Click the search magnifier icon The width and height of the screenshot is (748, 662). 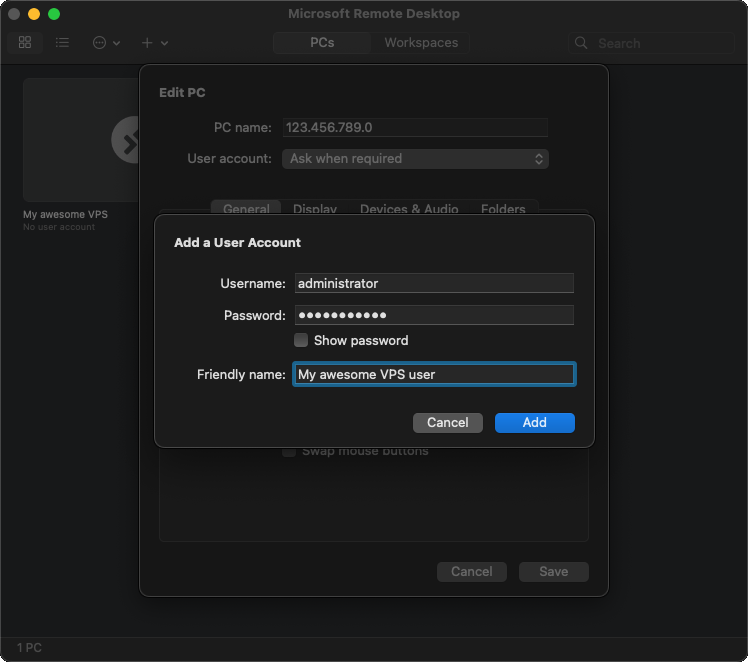pos(583,44)
